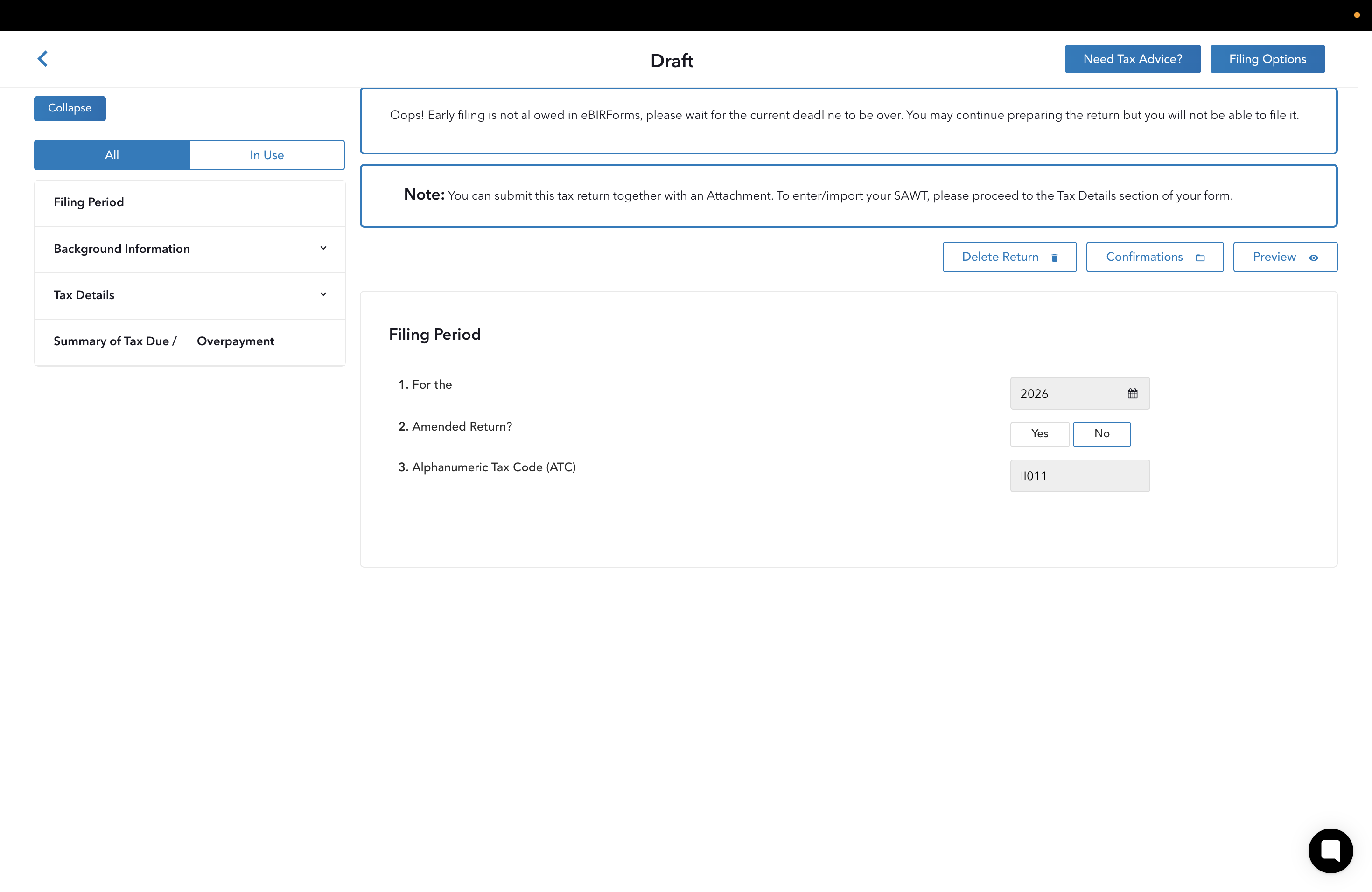Click the eye icon on Preview
Viewport: 1372px width, 892px height.
click(x=1313, y=258)
